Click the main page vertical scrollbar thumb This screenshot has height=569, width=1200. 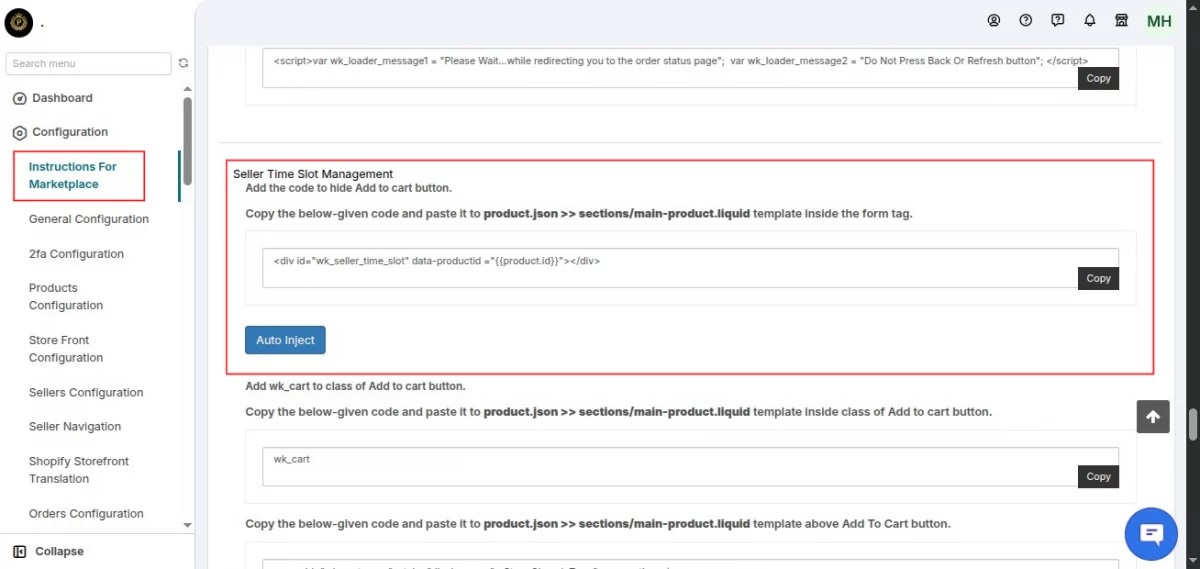tap(1192, 425)
